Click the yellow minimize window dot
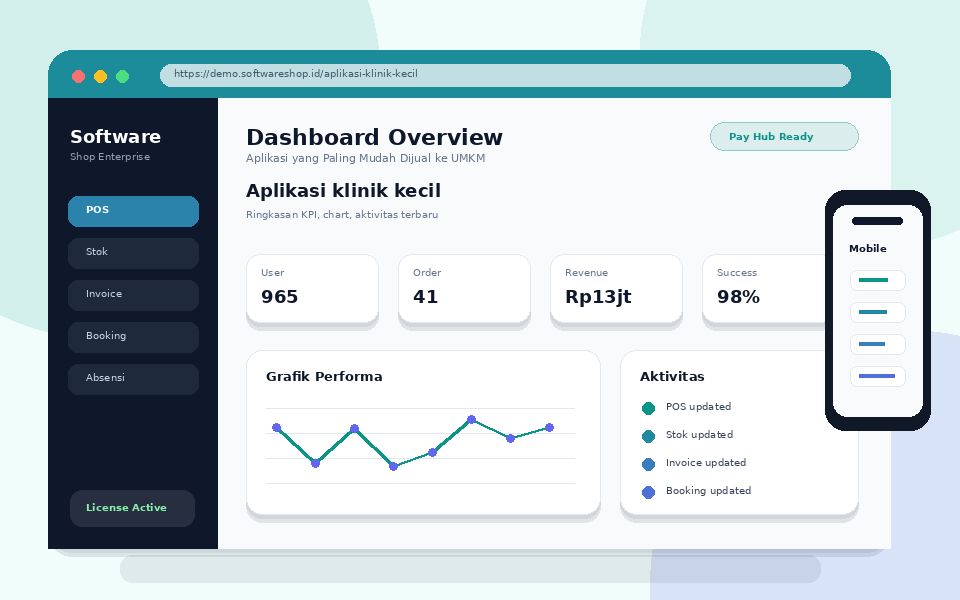This screenshot has height=600, width=960. click(100, 77)
